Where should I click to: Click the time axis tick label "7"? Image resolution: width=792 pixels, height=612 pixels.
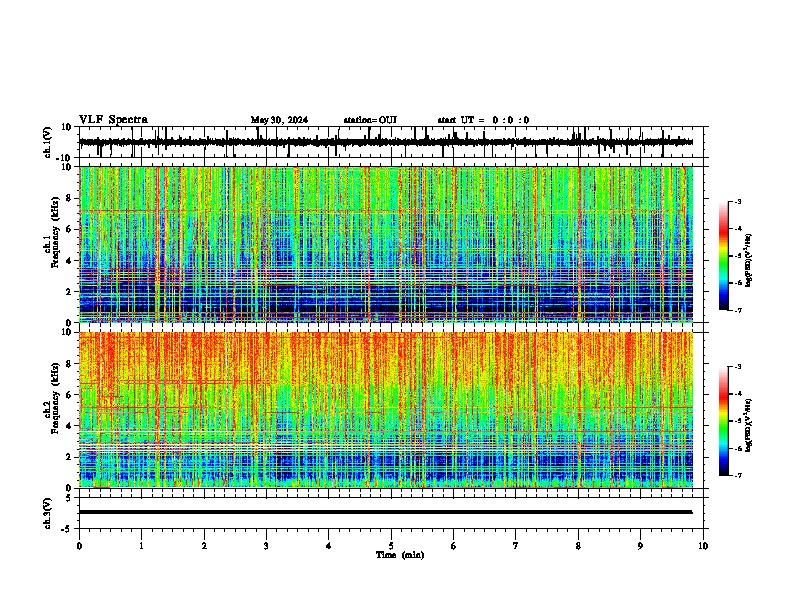pos(516,546)
